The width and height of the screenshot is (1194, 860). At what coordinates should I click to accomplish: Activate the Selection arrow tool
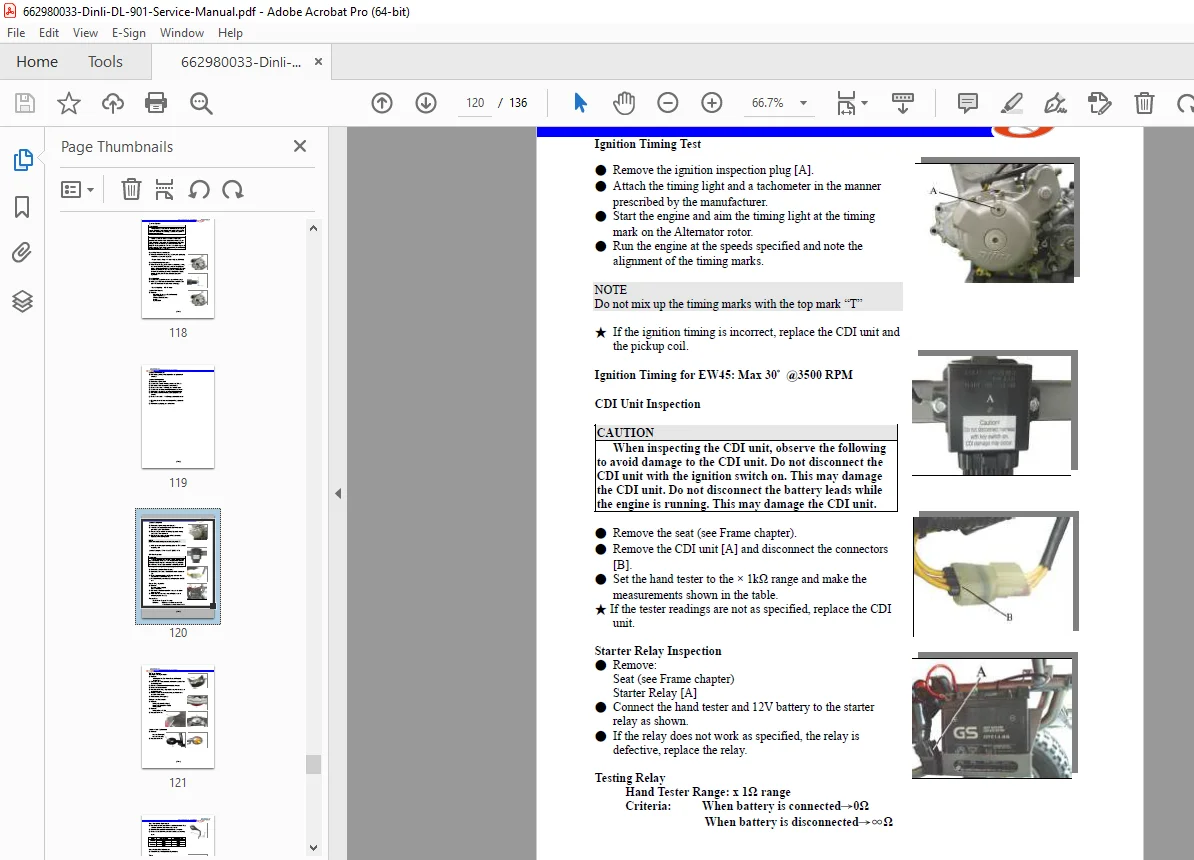pyautogui.click(x=580, y=103)
